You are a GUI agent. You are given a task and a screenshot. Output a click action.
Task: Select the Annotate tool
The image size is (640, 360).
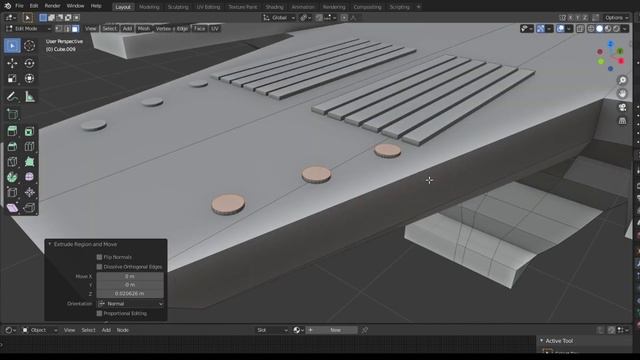(12, 97)
